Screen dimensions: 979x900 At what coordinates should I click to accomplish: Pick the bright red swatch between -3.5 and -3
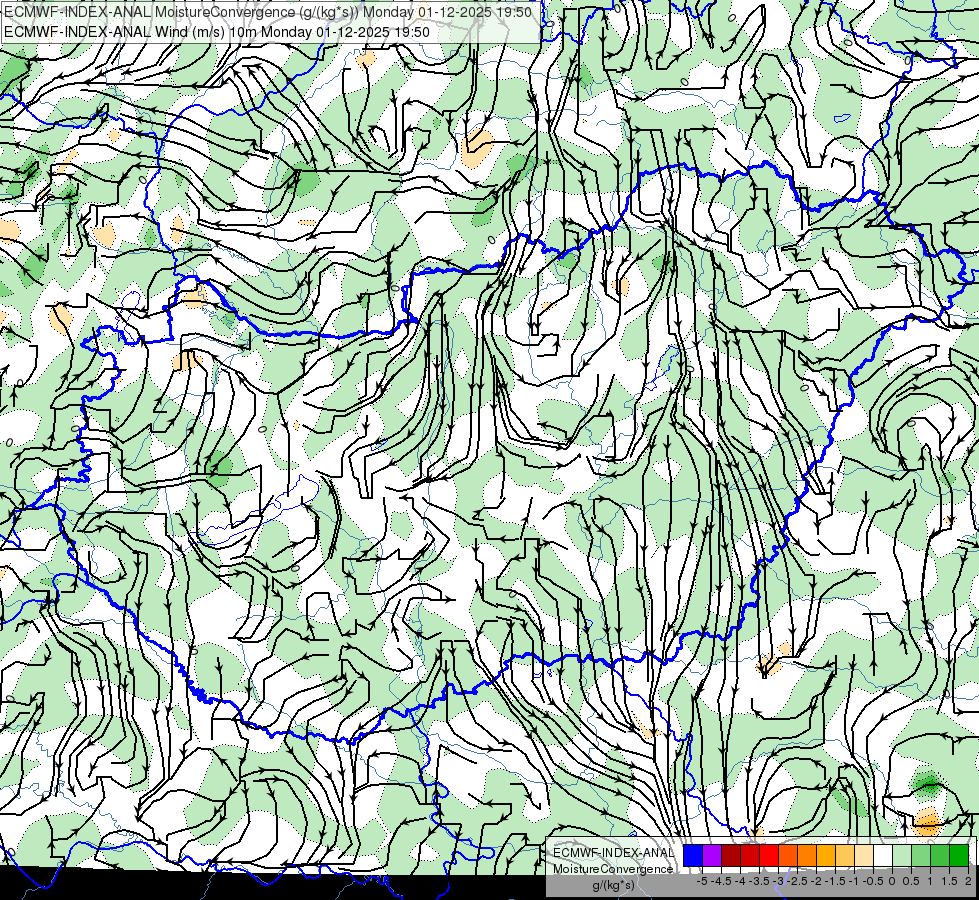click(x=769, y=856)
